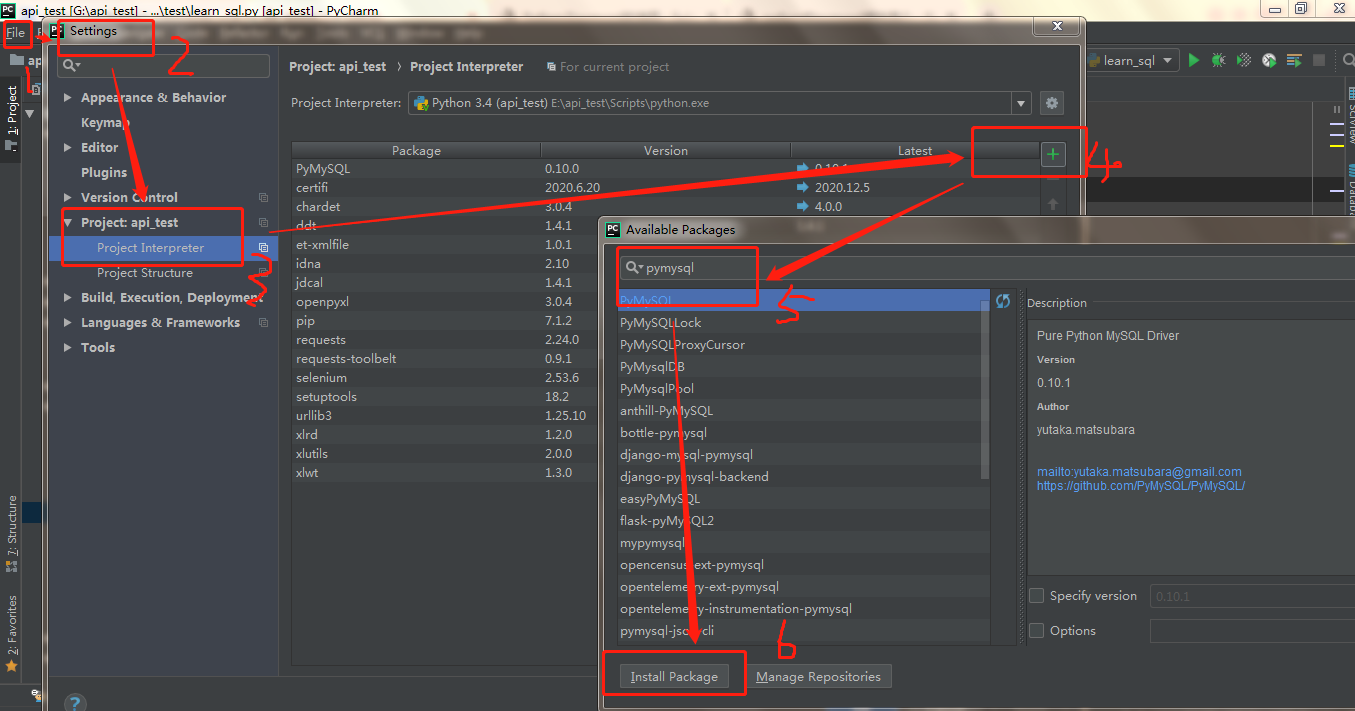Expand Appearance & Behavior settings
The width and height of the screenshot is (1355, 711).
pos(68,98)
